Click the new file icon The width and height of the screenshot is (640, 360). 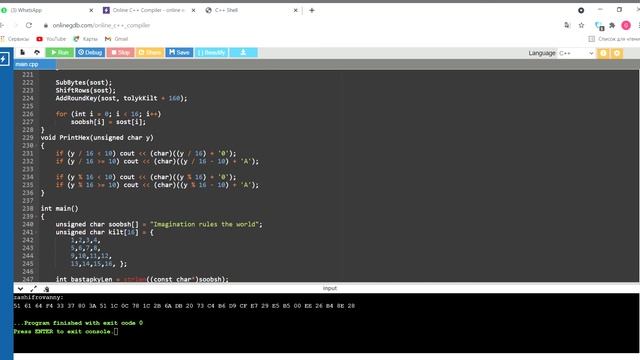coord(22,53)
